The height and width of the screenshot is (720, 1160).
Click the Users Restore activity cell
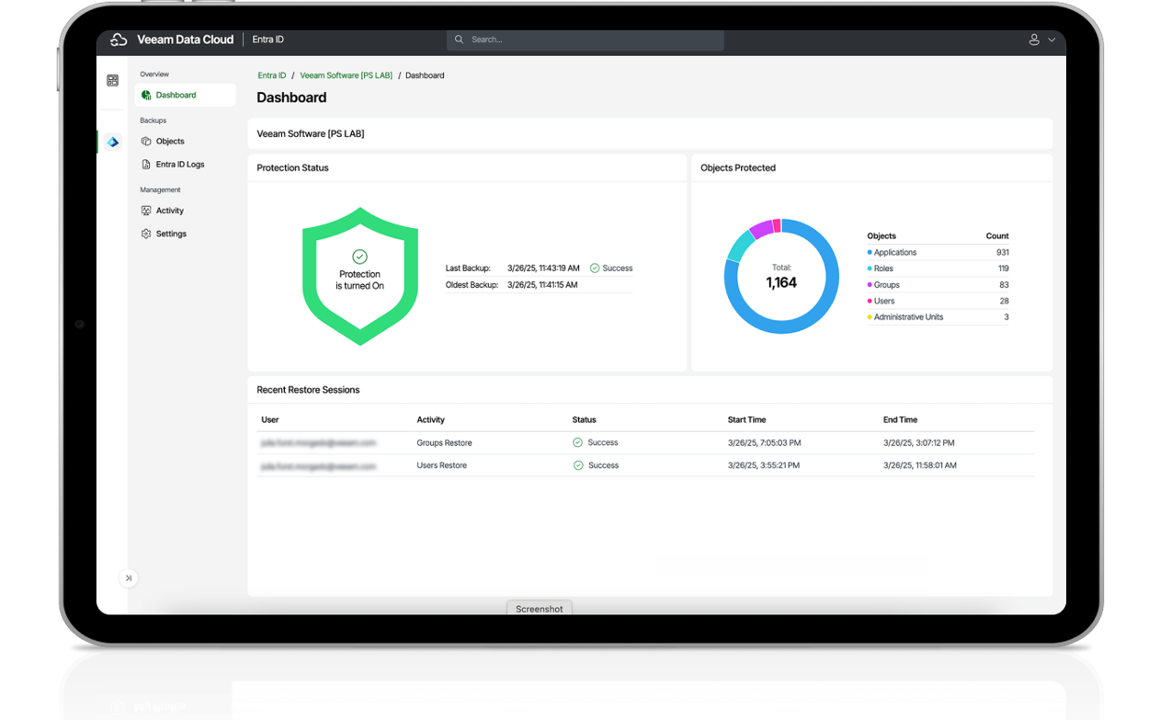pyautogui.click(x=442, y=465)
